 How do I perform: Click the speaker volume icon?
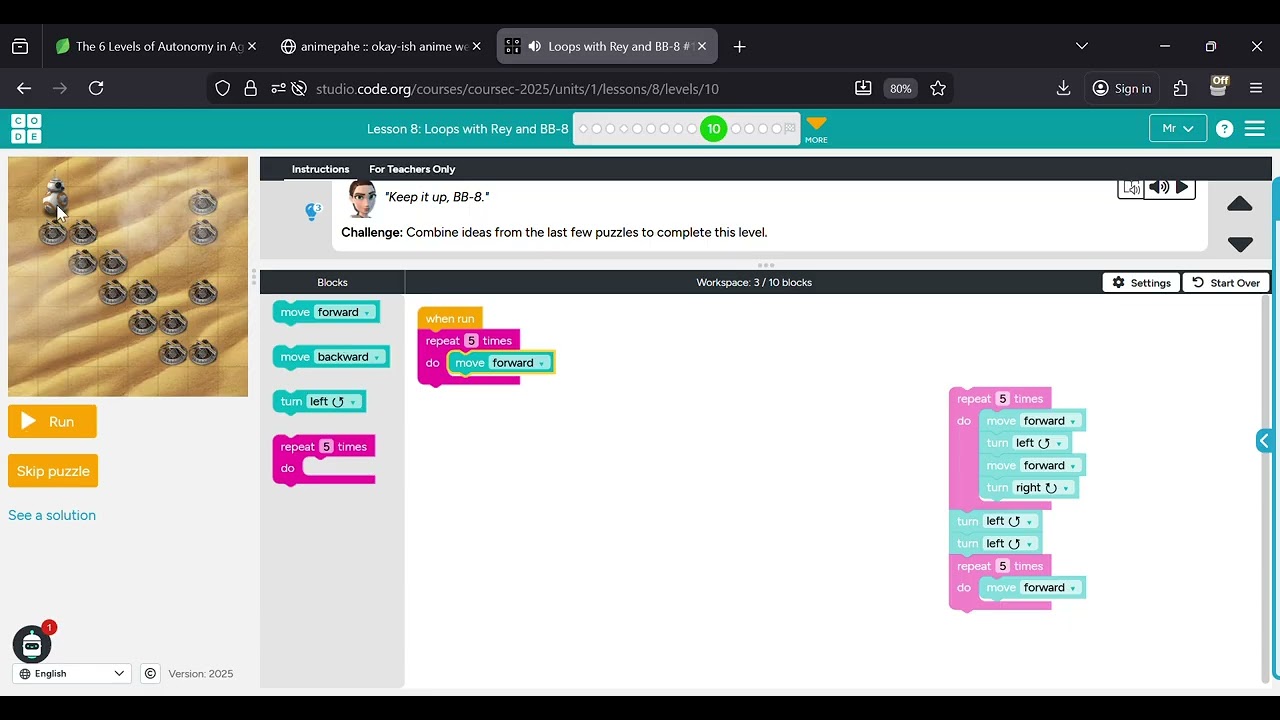pyautogui.click(x=1158, y=187)
